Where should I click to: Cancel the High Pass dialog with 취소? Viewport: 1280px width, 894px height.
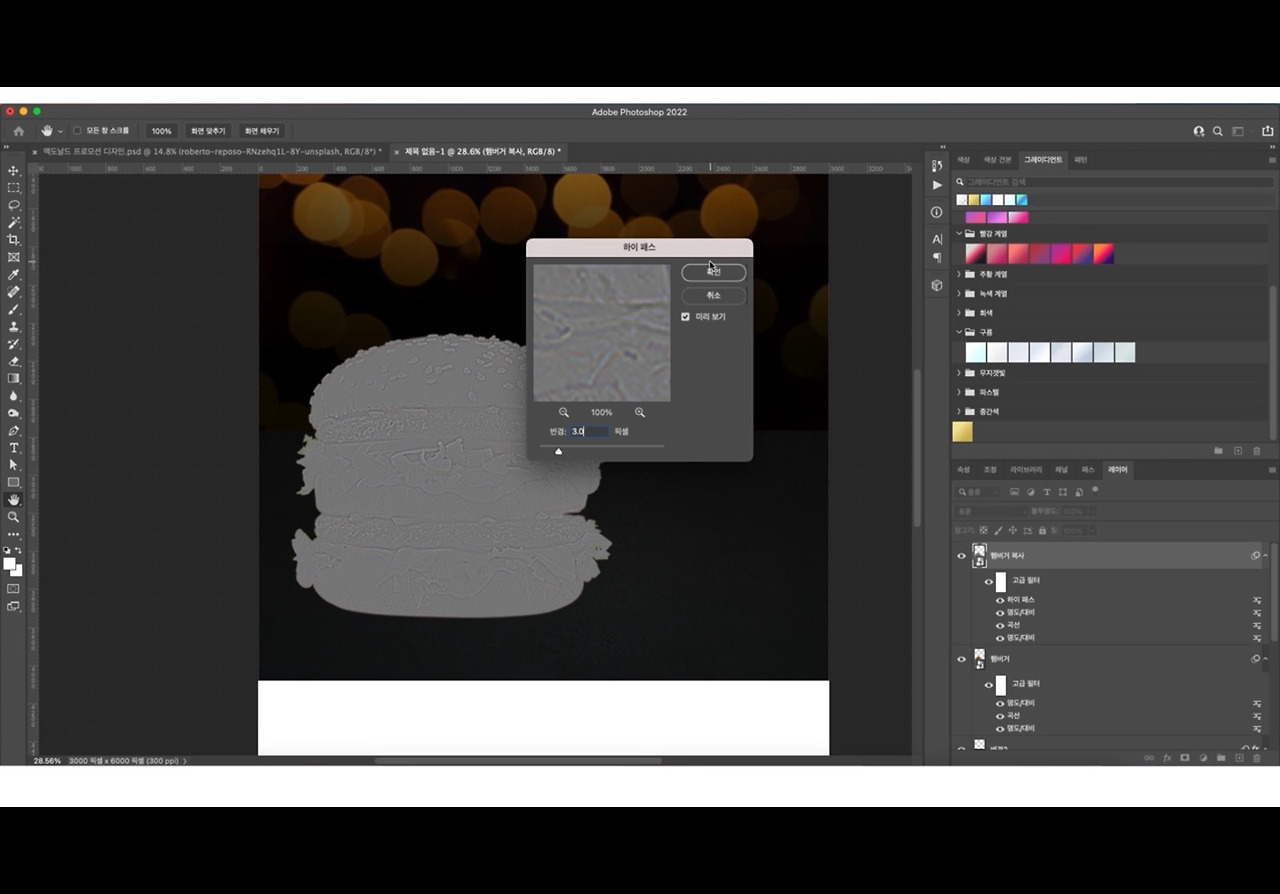[713, 296]
